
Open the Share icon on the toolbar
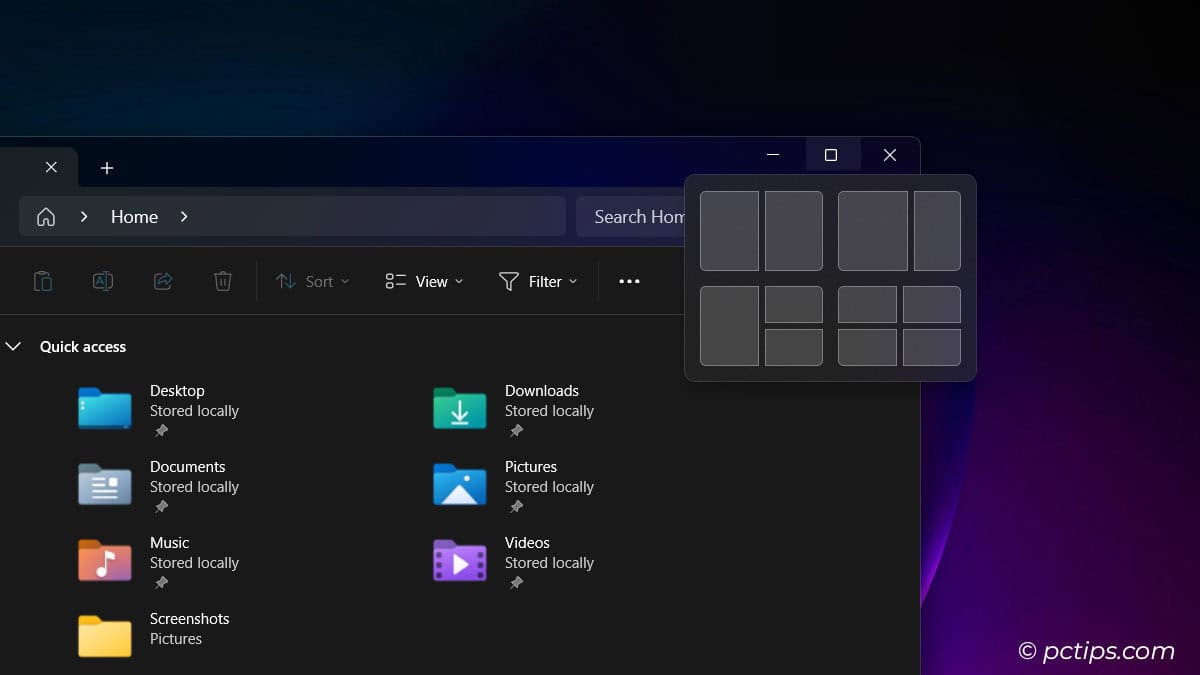(163, 281)
